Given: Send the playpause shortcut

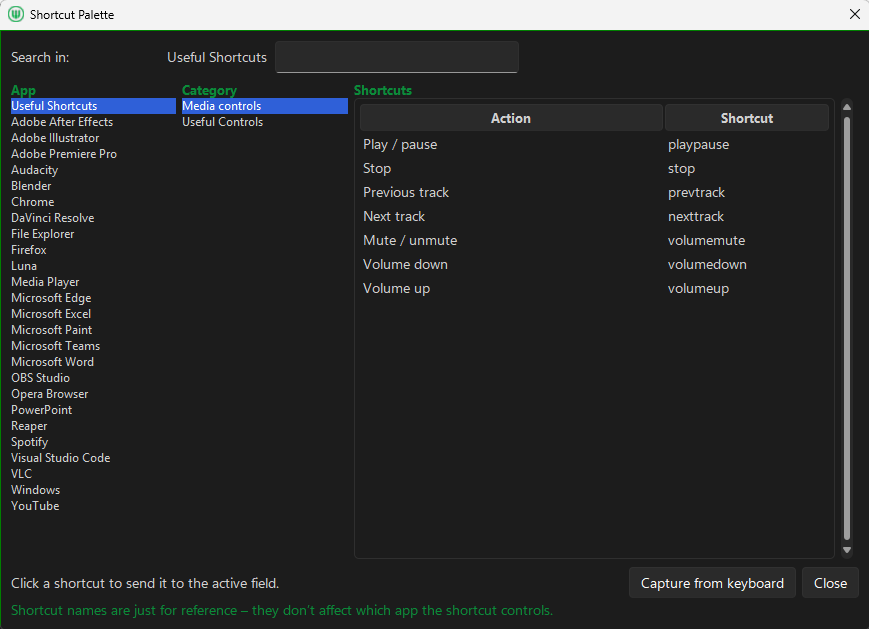Looking at the screenshot, I should coord(698,145).
